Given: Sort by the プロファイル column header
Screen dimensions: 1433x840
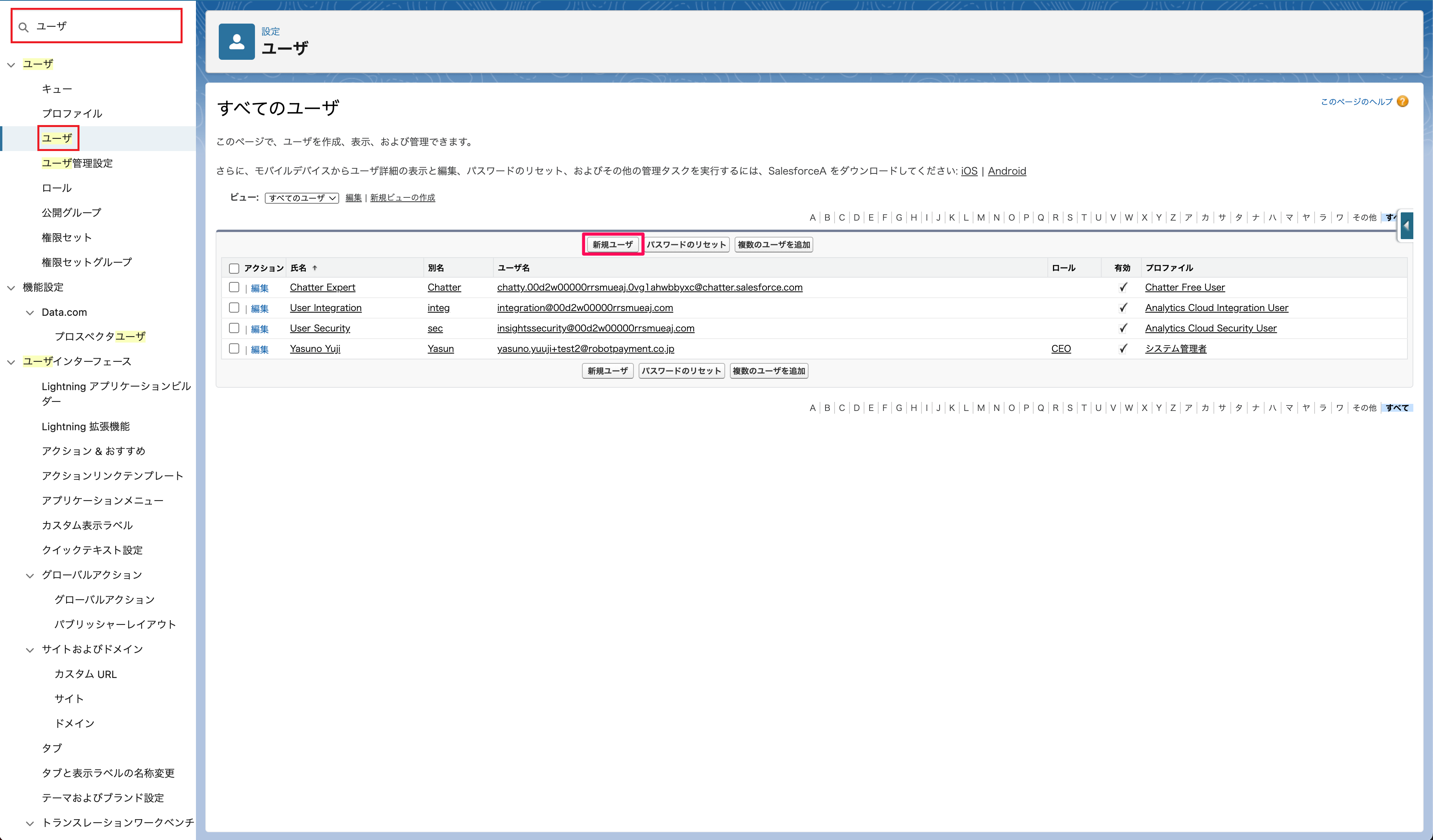Looking at the screenshot, I should (x=1169, y=268).
